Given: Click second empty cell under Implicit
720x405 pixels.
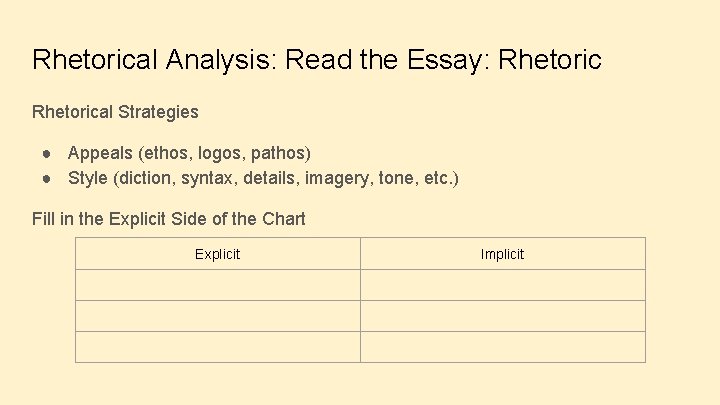Looking at the screenshot, I should coord(502,316).
